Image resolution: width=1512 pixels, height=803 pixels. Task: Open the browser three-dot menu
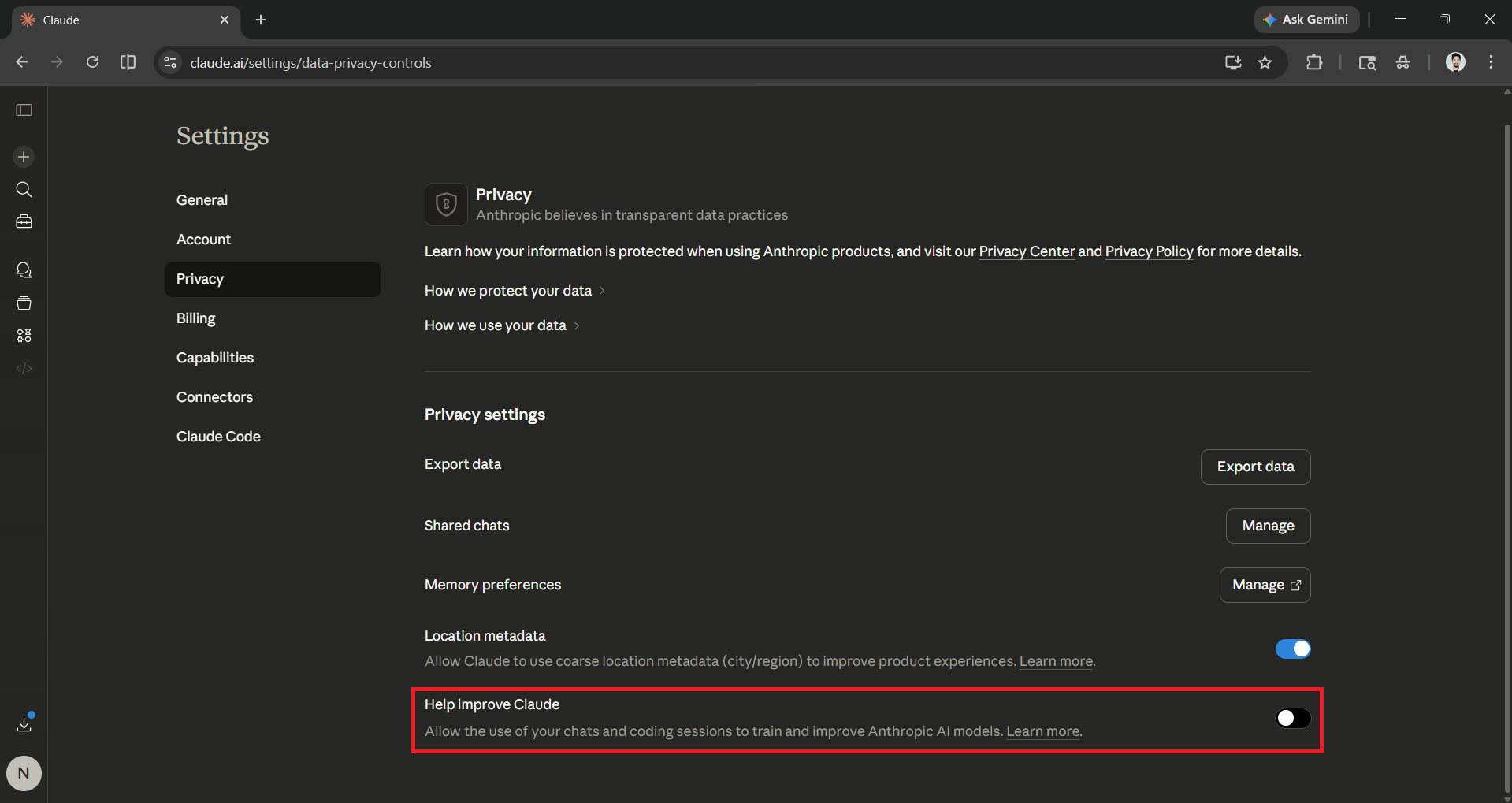(1491, 62)
